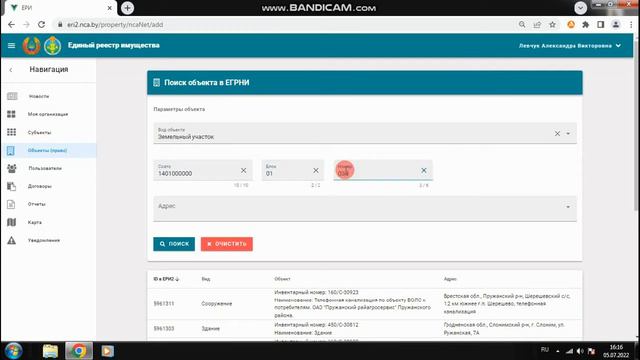Open Пользователи in the navigation
This screenshot has height=360, width=640.
pyautogui.click(x=45, y=168)
